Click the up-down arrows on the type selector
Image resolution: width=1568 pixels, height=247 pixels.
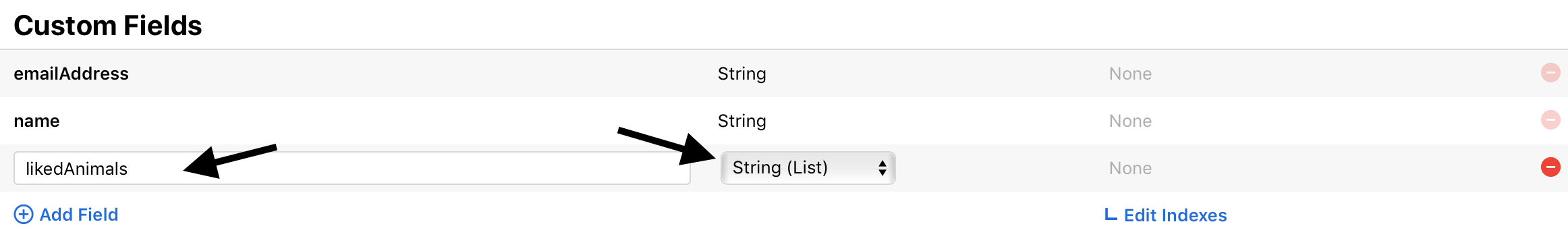coord(882,168)
